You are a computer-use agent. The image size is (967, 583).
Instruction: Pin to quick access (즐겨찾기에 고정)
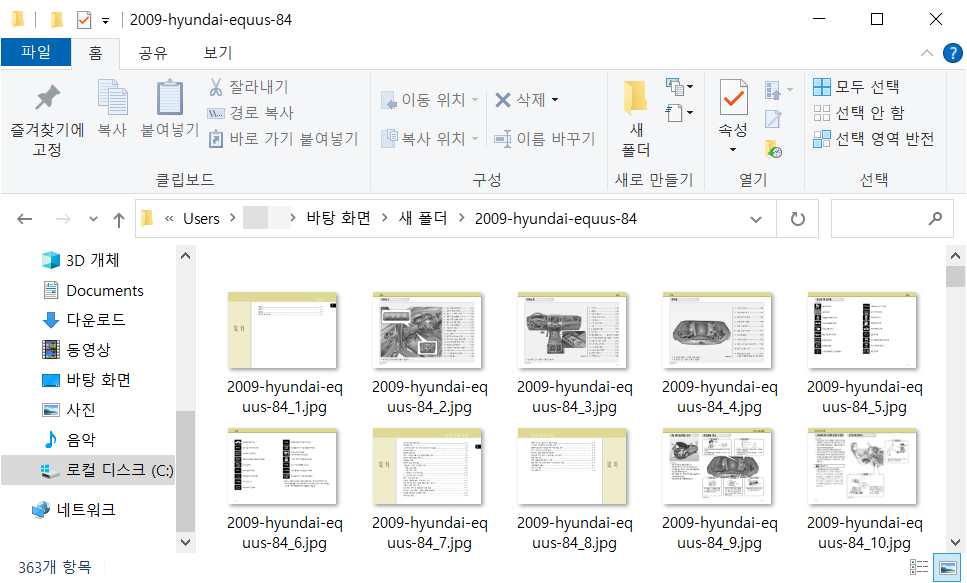(x=47, y=120)
